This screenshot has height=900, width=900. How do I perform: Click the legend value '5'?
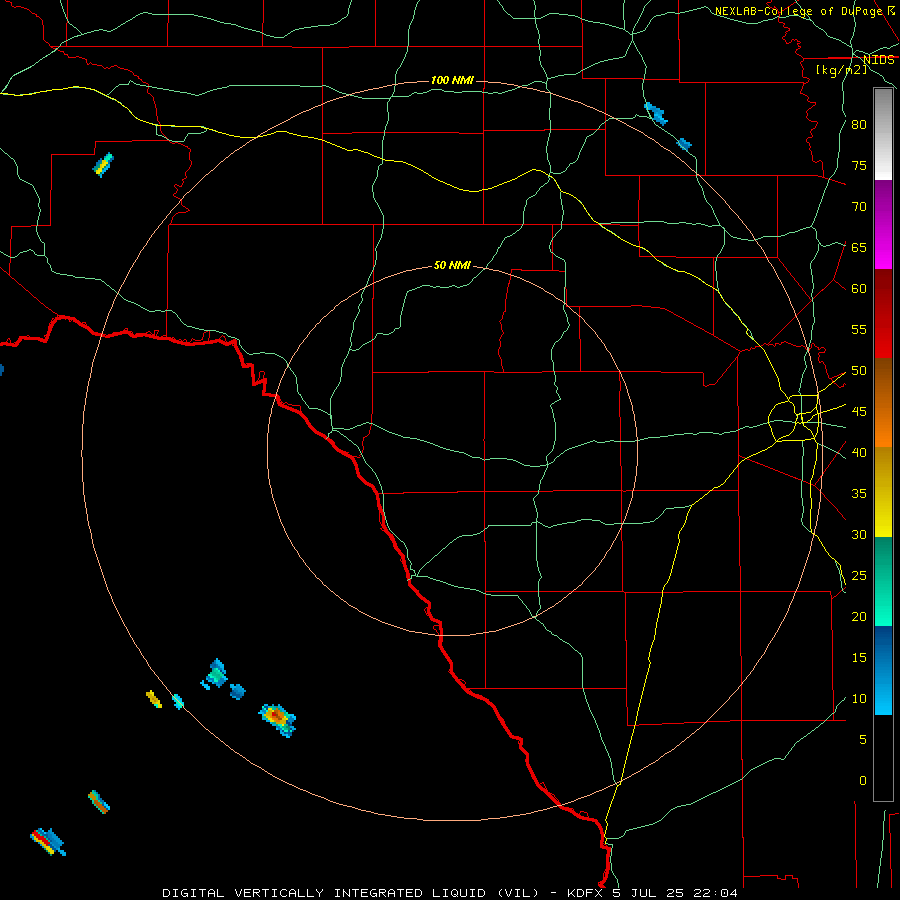[x=863, y=740]
